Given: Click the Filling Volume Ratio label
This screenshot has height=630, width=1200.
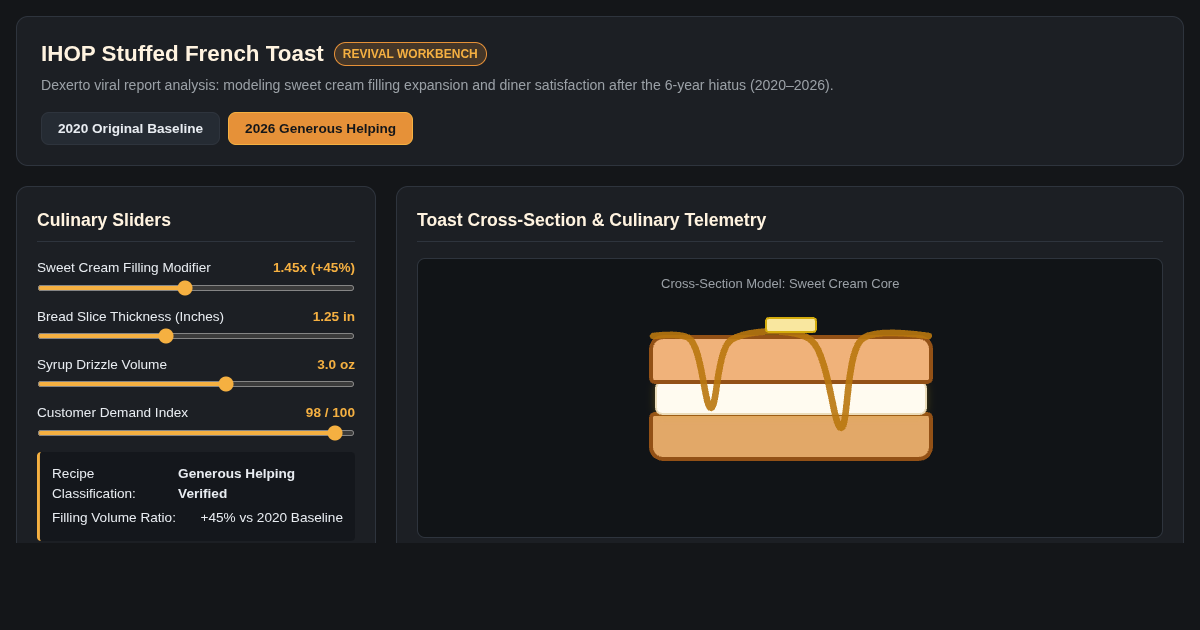Looking at the screenshot, I should [x=114, y=517].
